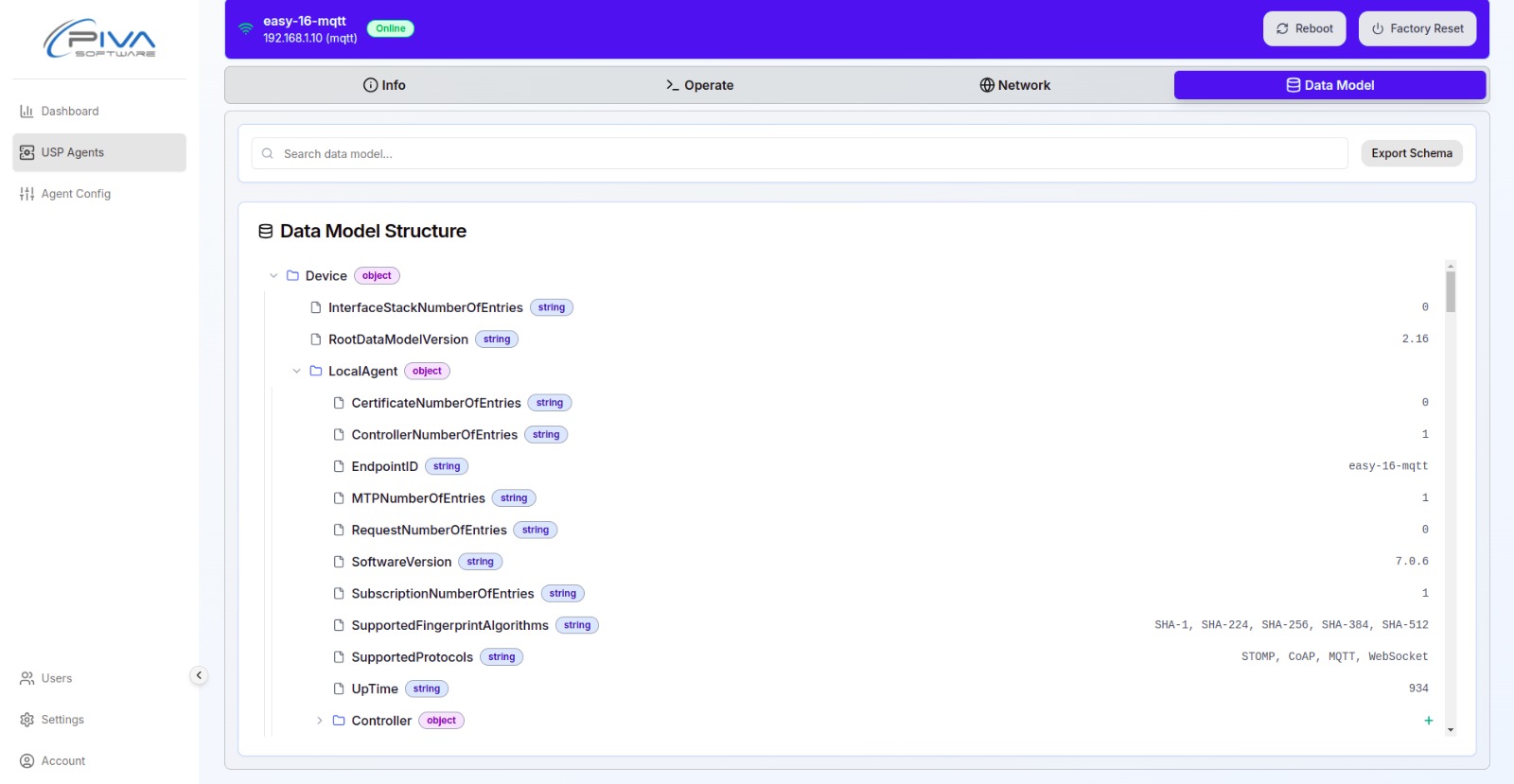Click the data model tree scrollbar thumb

tap(1450, 291)
